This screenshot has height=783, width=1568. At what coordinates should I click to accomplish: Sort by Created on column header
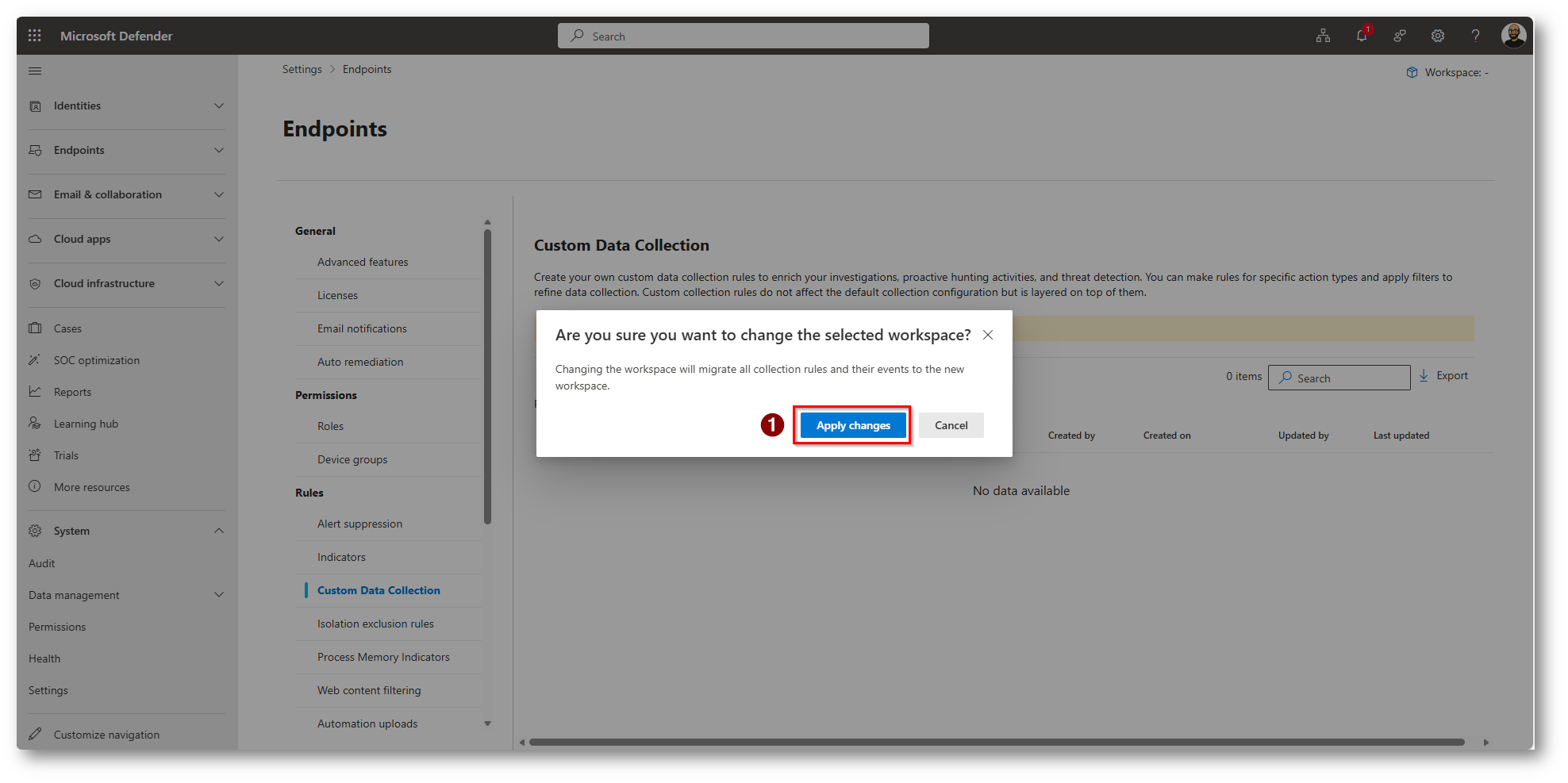(1167, 436)
